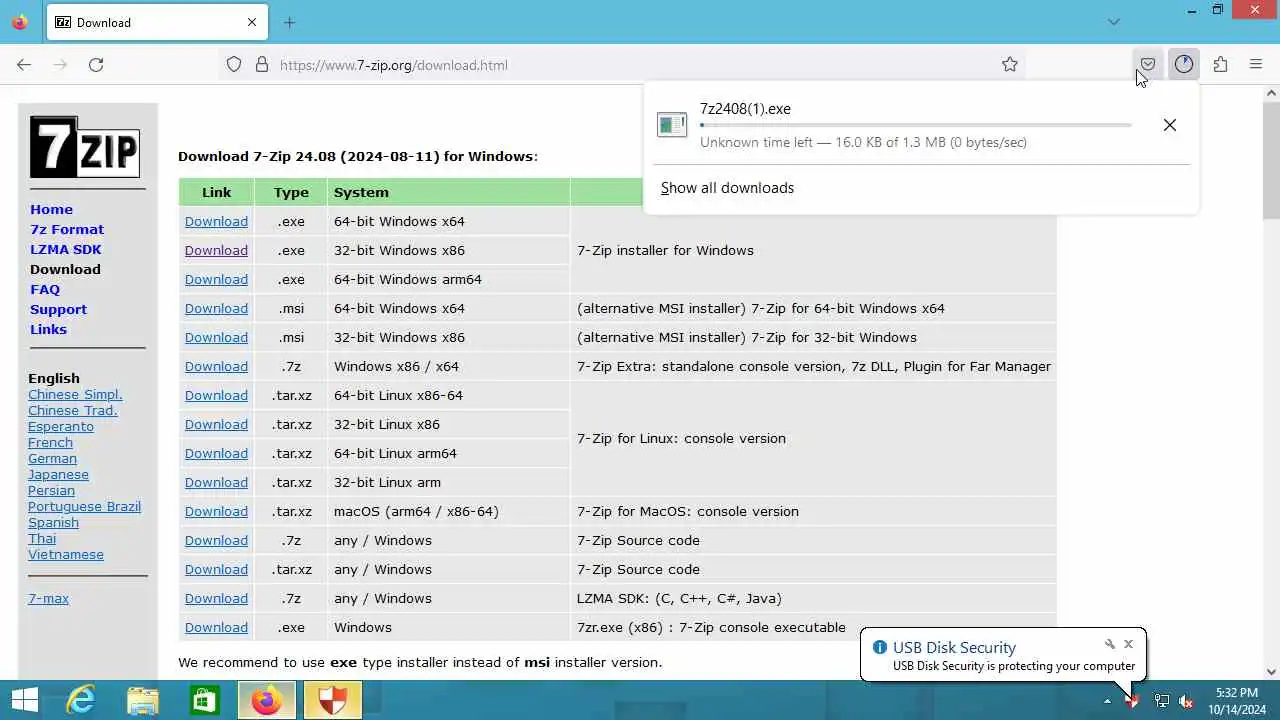Click the 7z2408(1).exe file icon

(x=672, y=125)
